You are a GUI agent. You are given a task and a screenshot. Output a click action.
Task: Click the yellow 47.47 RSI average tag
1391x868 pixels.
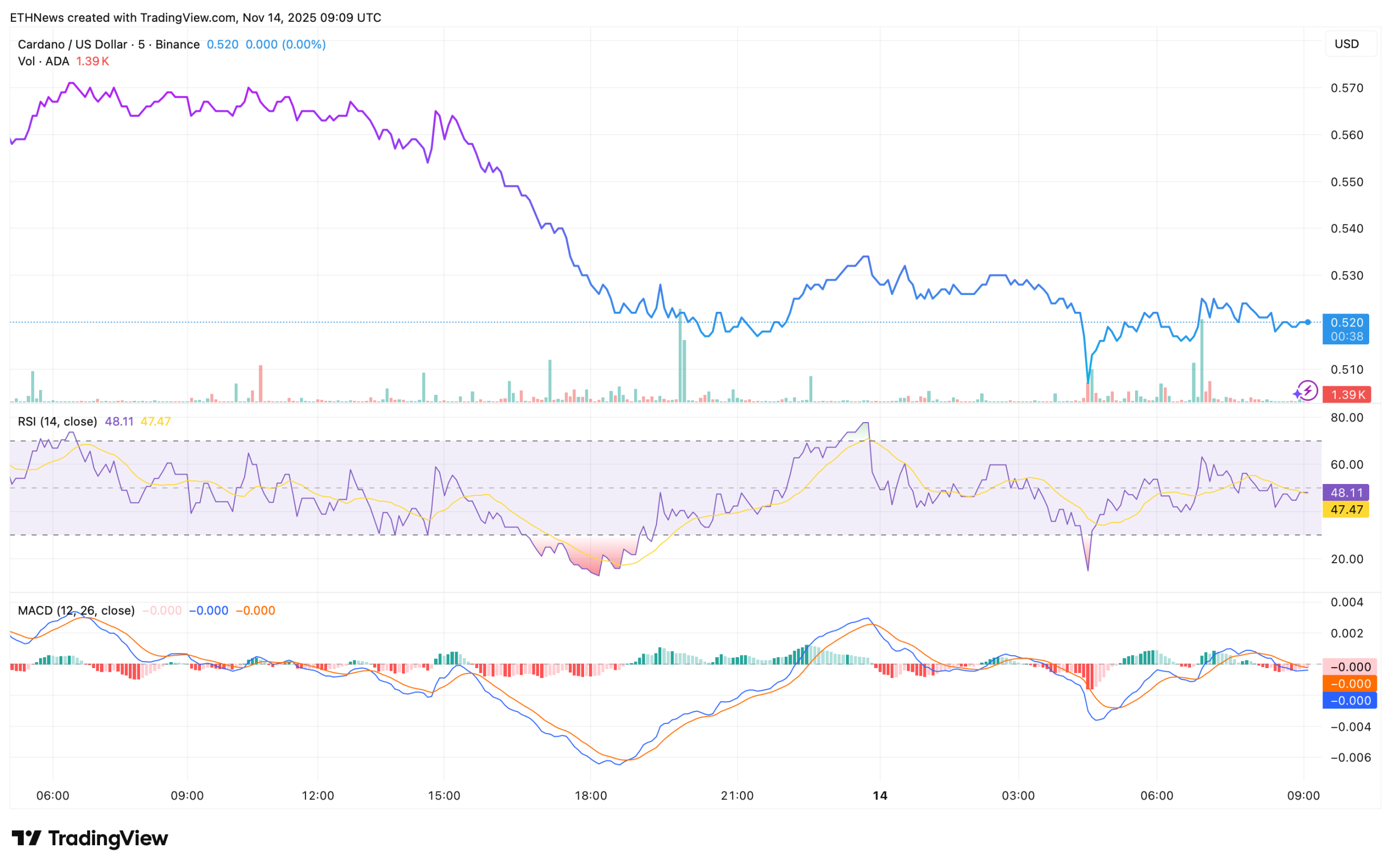1346,509
